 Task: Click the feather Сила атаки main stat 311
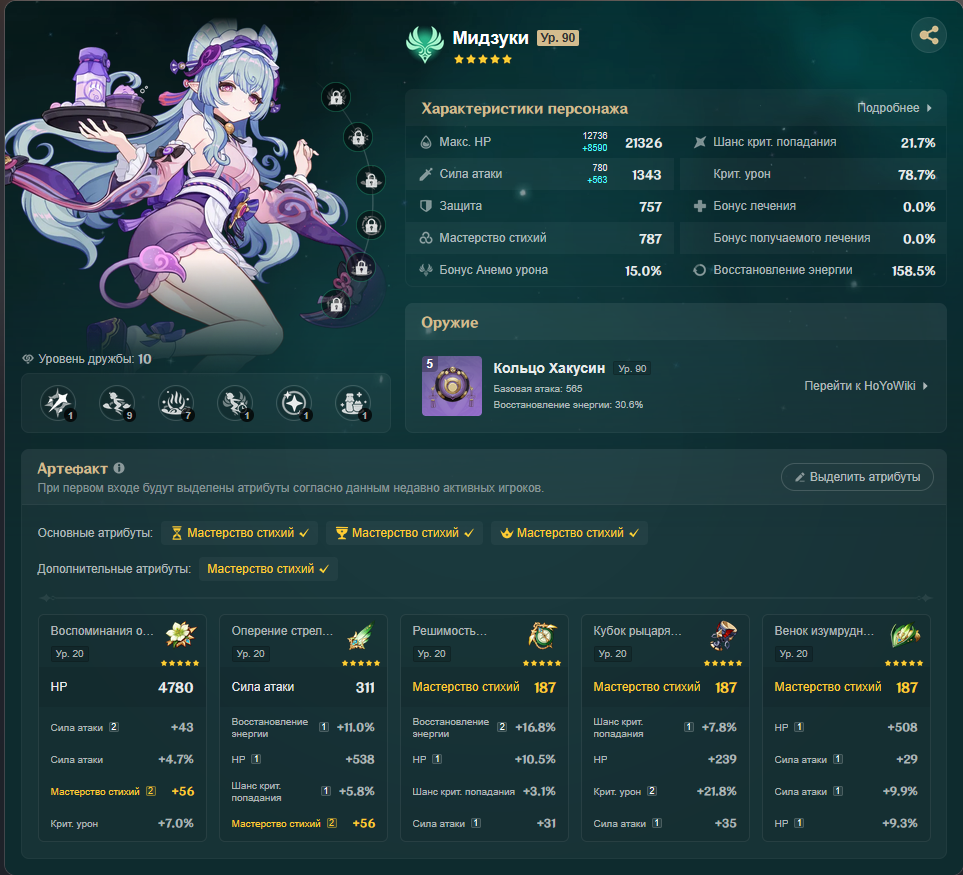(x=365, y=688)
